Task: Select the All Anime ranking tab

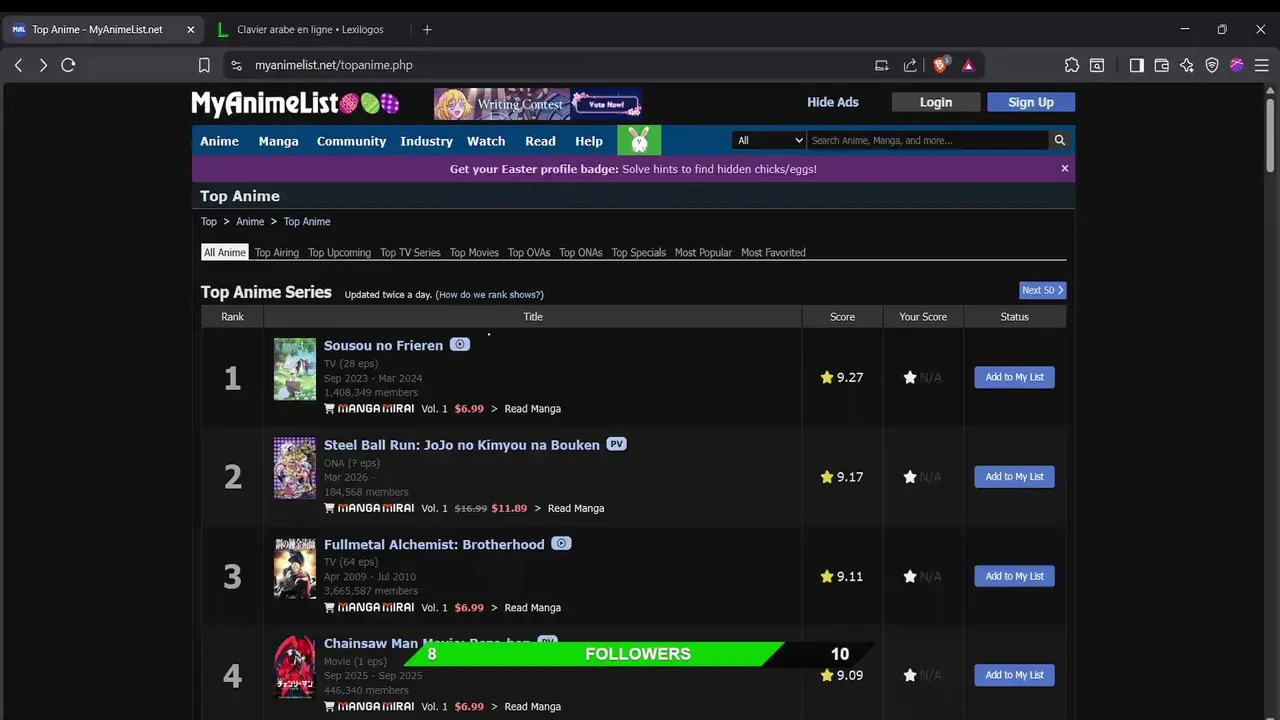Action: [x=225, y=252]
